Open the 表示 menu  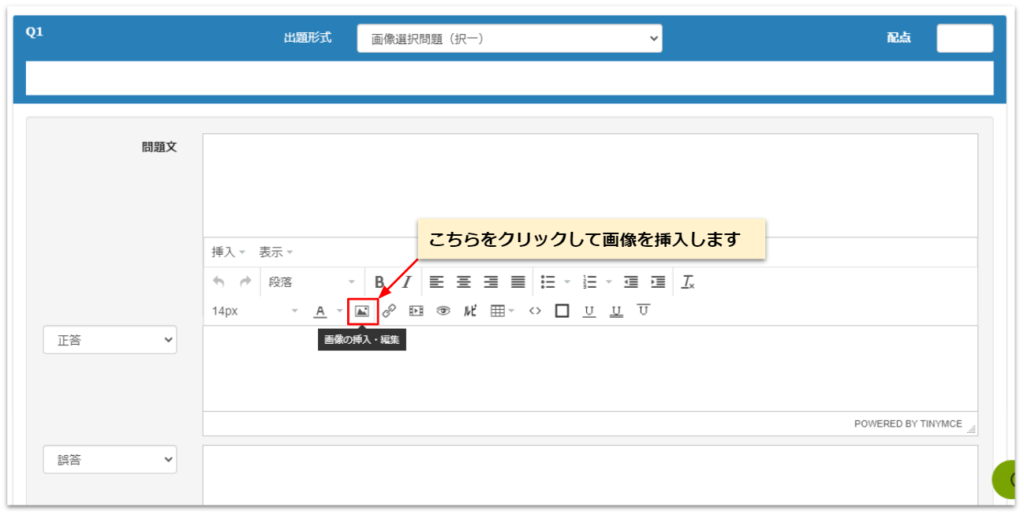pyautogui.click(x=276, y=252)
